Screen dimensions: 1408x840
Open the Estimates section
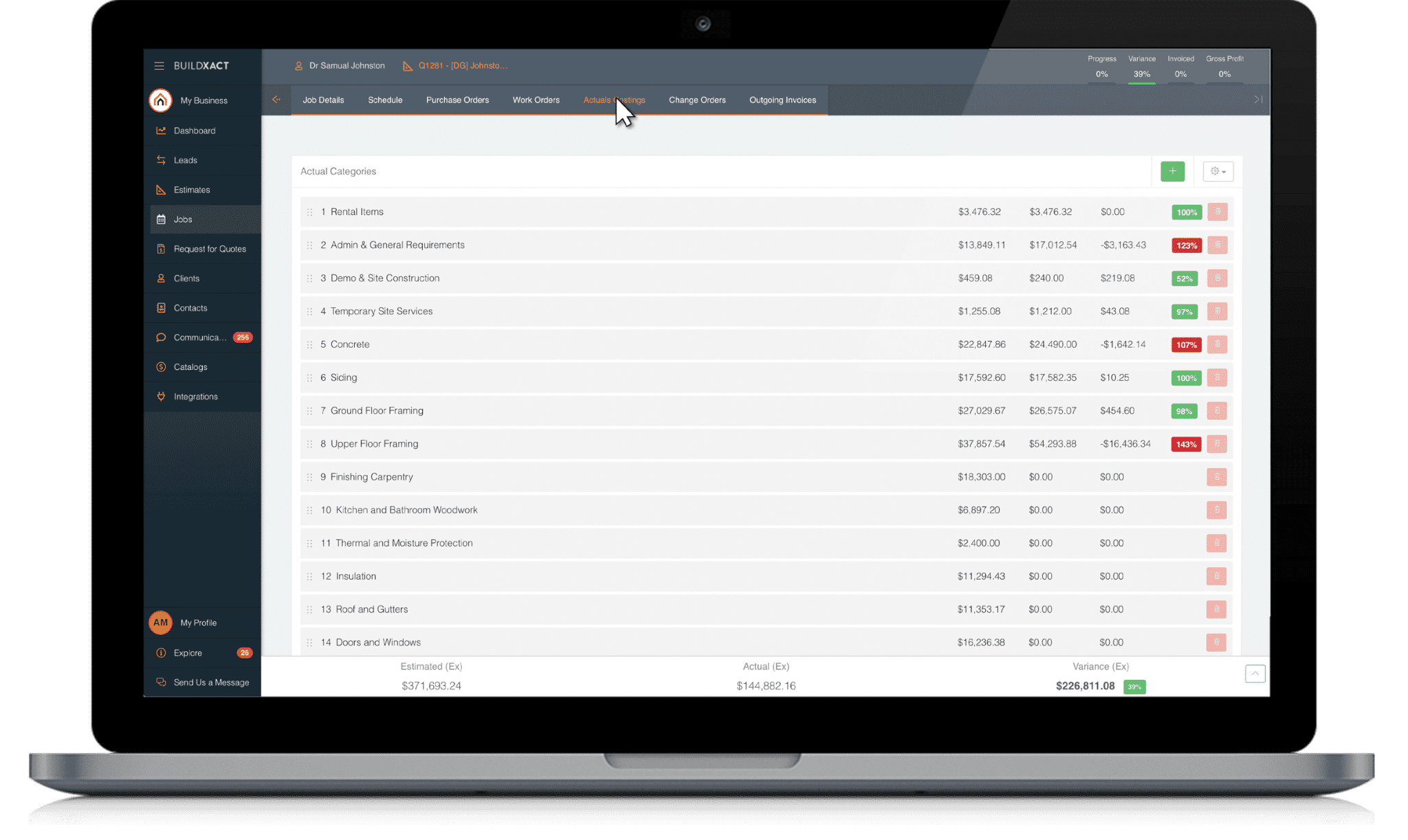click(191, 190)
